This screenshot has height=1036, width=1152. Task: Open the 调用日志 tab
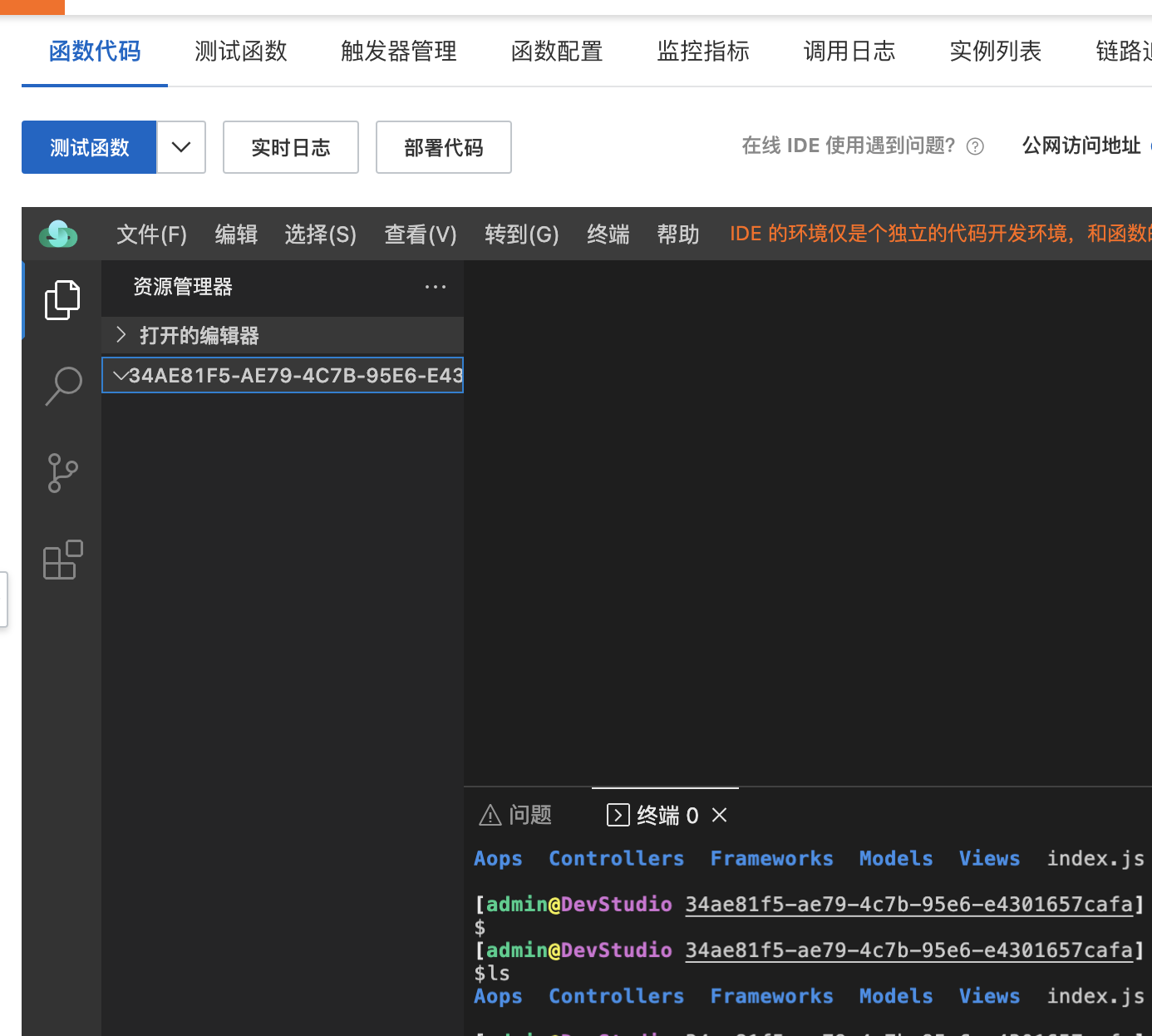(x=849, y=52)
